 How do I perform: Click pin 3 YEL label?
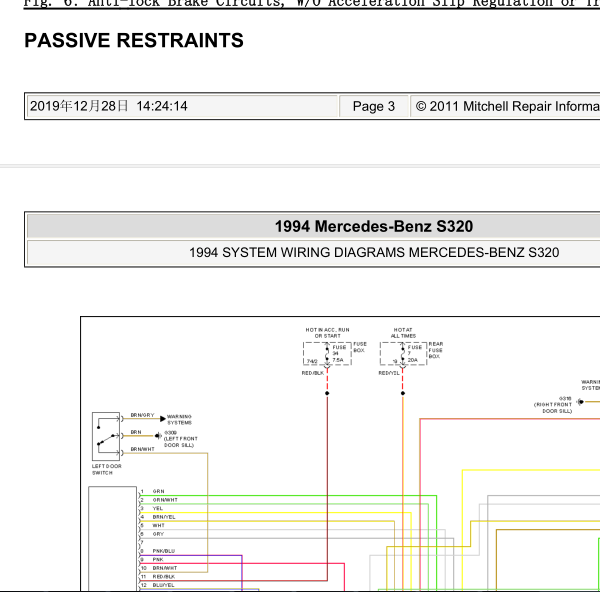(158, 509)
